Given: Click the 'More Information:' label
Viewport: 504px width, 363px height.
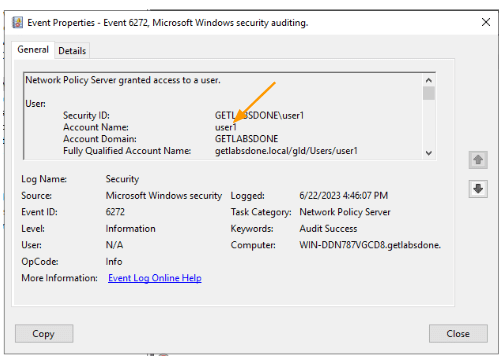Looking at the screenshot, I should click(x=59, y=278).
